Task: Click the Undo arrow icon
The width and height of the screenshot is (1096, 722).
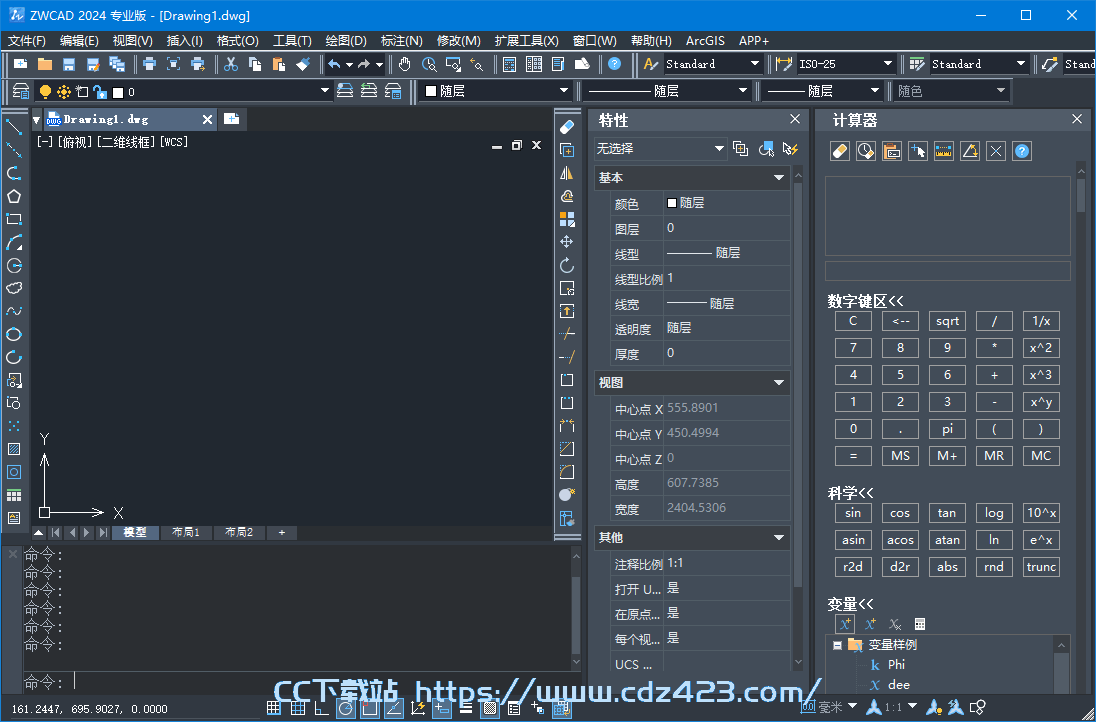Action: click(x=334, y=64)
